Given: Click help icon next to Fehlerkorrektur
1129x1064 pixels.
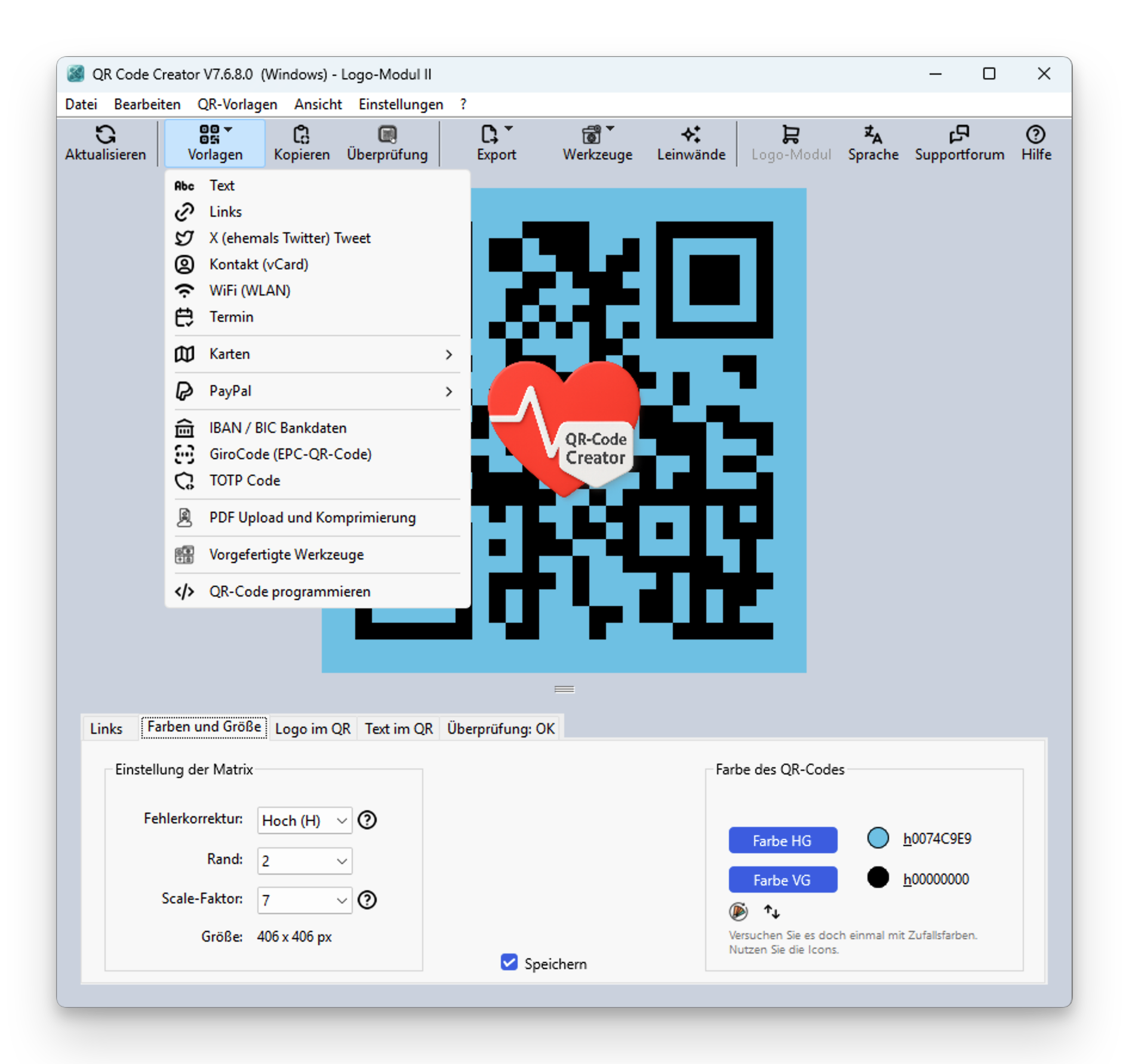Looking at the screenshot, I should 367,820.
